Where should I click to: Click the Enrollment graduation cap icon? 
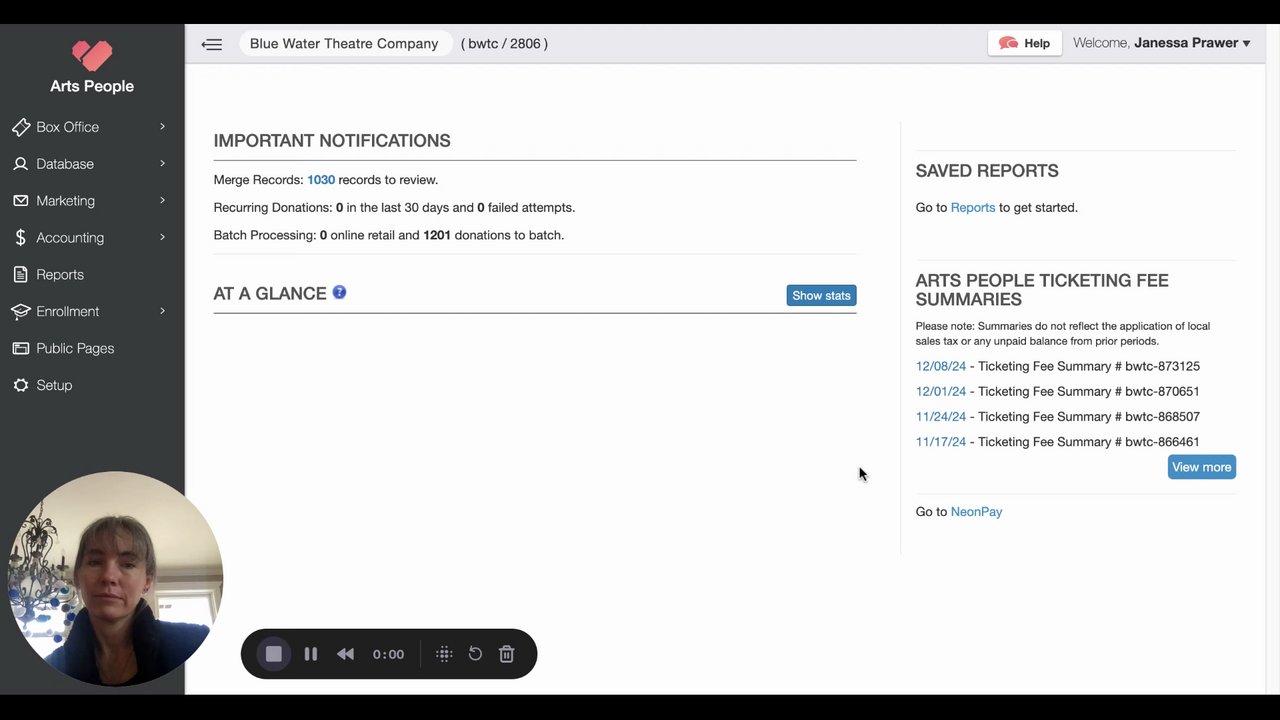pos(21,311)
